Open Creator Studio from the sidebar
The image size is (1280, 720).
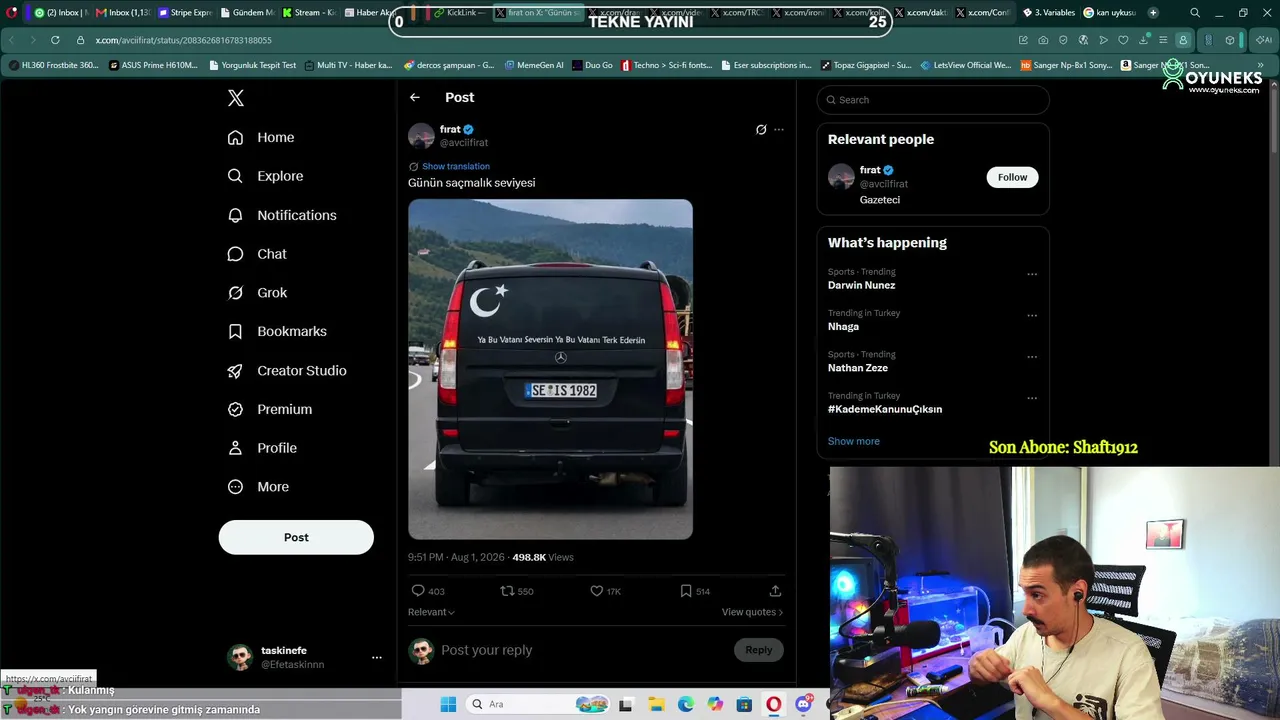tap(287, 371)
